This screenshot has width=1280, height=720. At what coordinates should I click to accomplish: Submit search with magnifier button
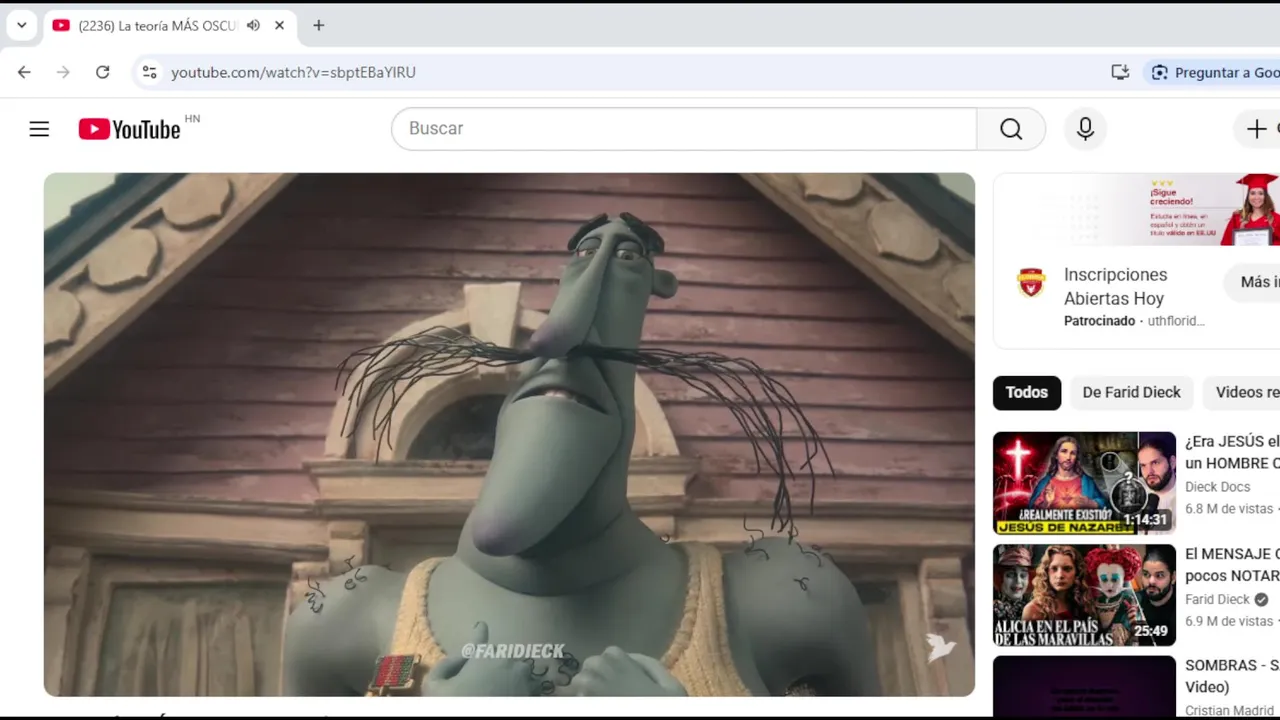click(1011, 129)
